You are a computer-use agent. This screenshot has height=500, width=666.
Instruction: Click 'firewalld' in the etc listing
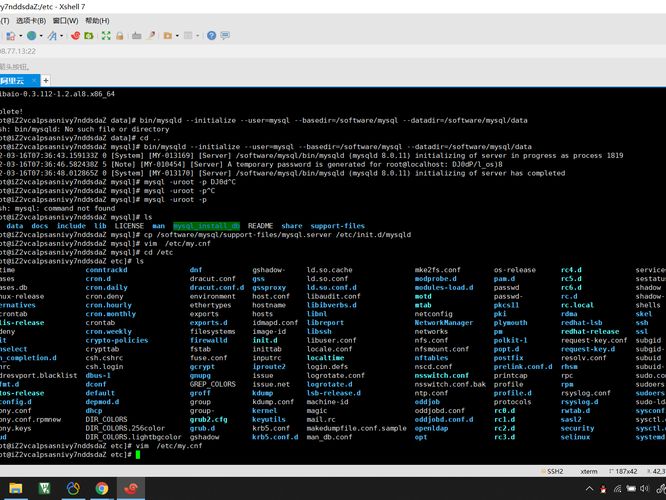click(x=209, y=340)
